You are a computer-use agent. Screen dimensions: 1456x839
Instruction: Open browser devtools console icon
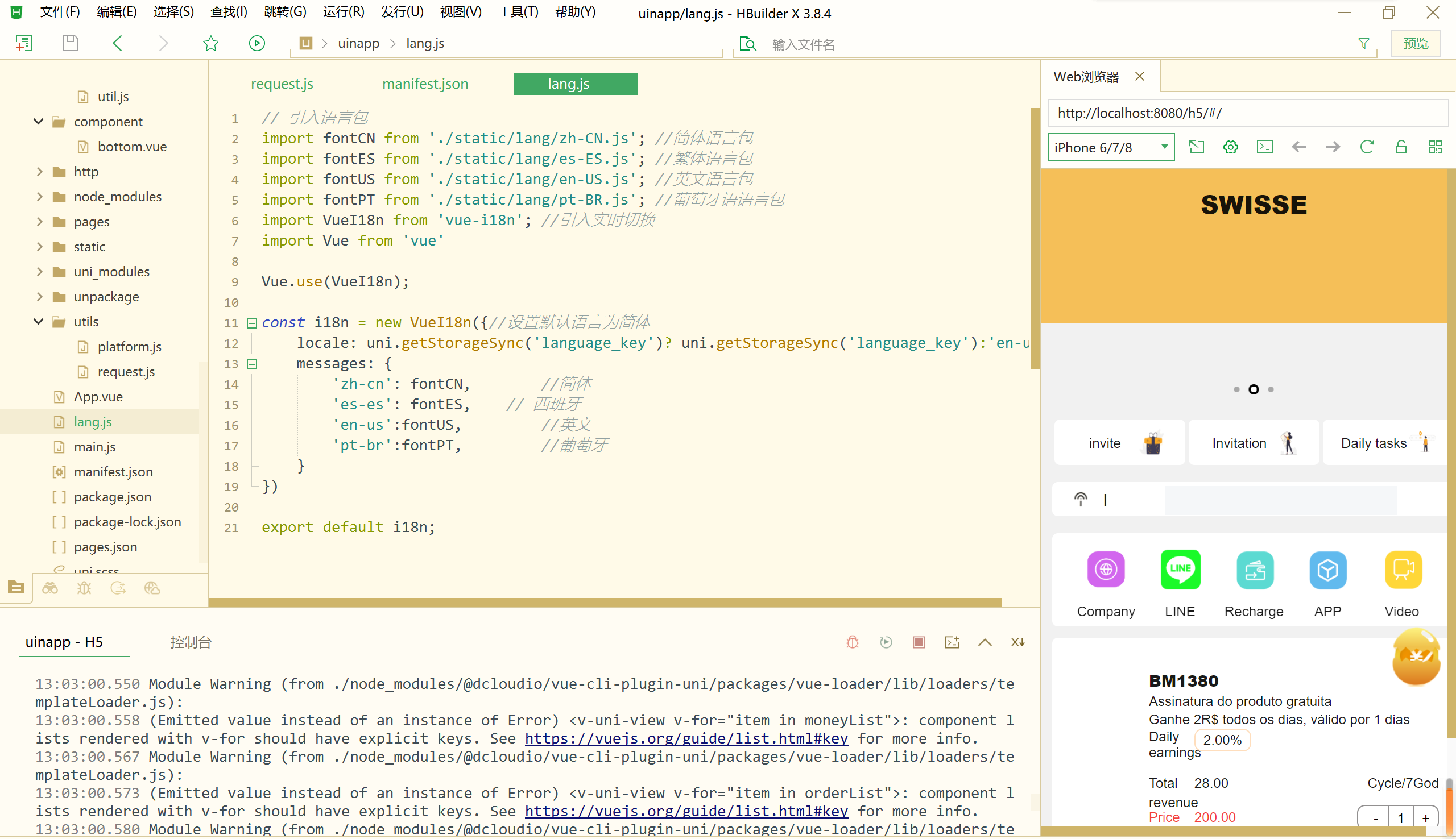[1265, 147]
